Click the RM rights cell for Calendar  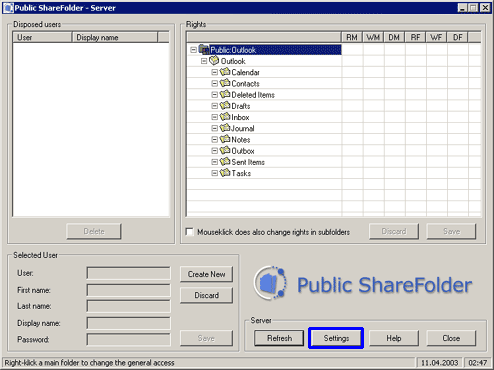pos(352,72)
